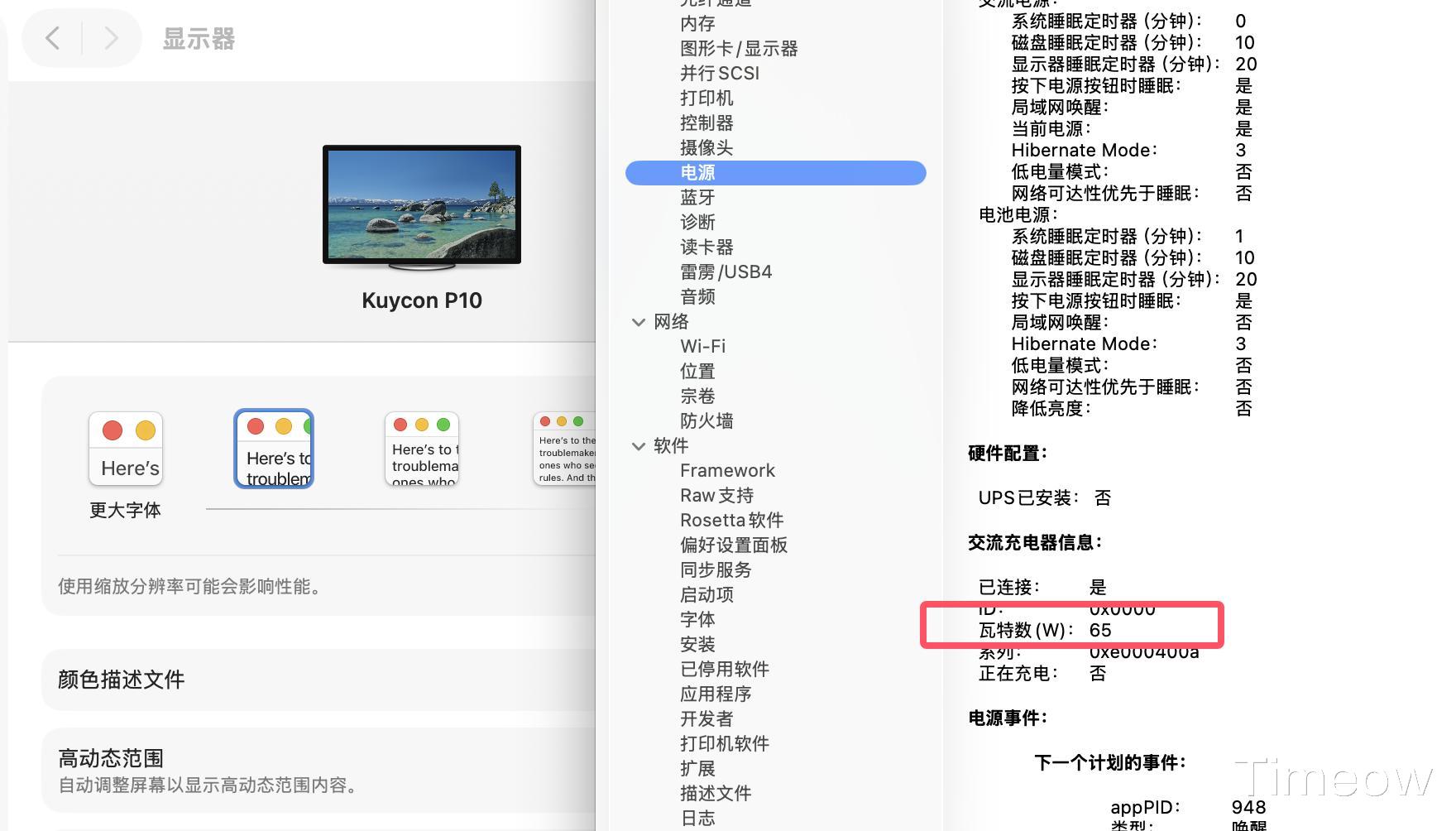The image size is (1456, 831).
Task: Choose the largest-text resolution thumbnail above 更大字体
Action: 126,449
